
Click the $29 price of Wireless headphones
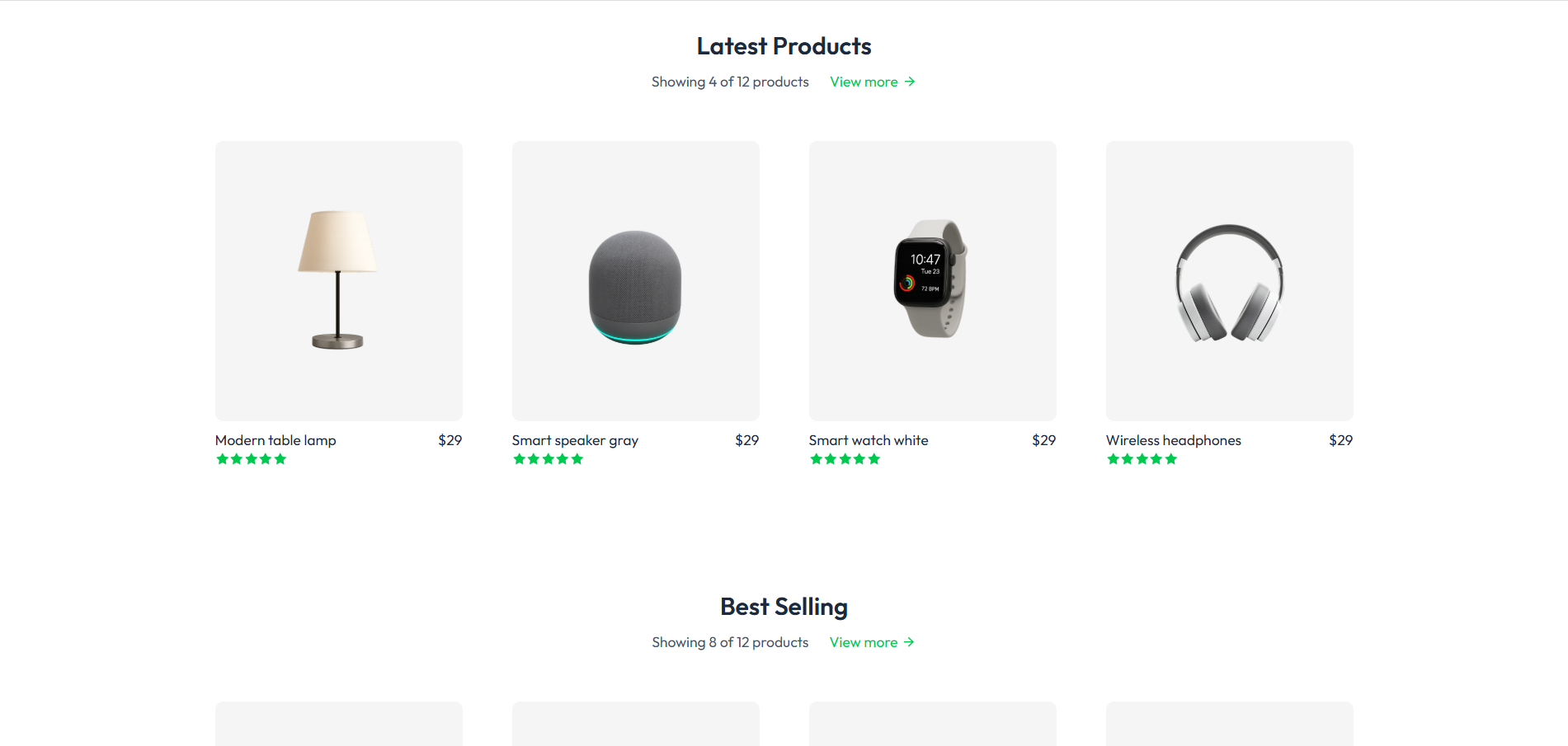[x=1340, y=441]
